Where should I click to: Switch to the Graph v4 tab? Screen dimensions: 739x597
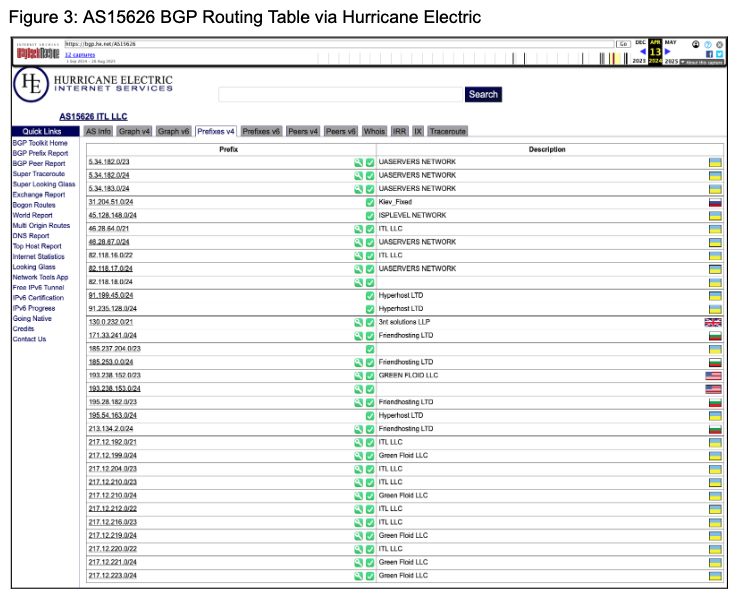(134, 131)
